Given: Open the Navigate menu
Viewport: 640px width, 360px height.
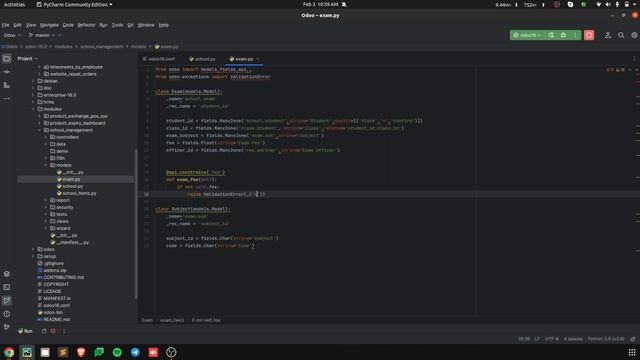Looking at the screenshot, I should pyautogui.click(x=49, y=25).
